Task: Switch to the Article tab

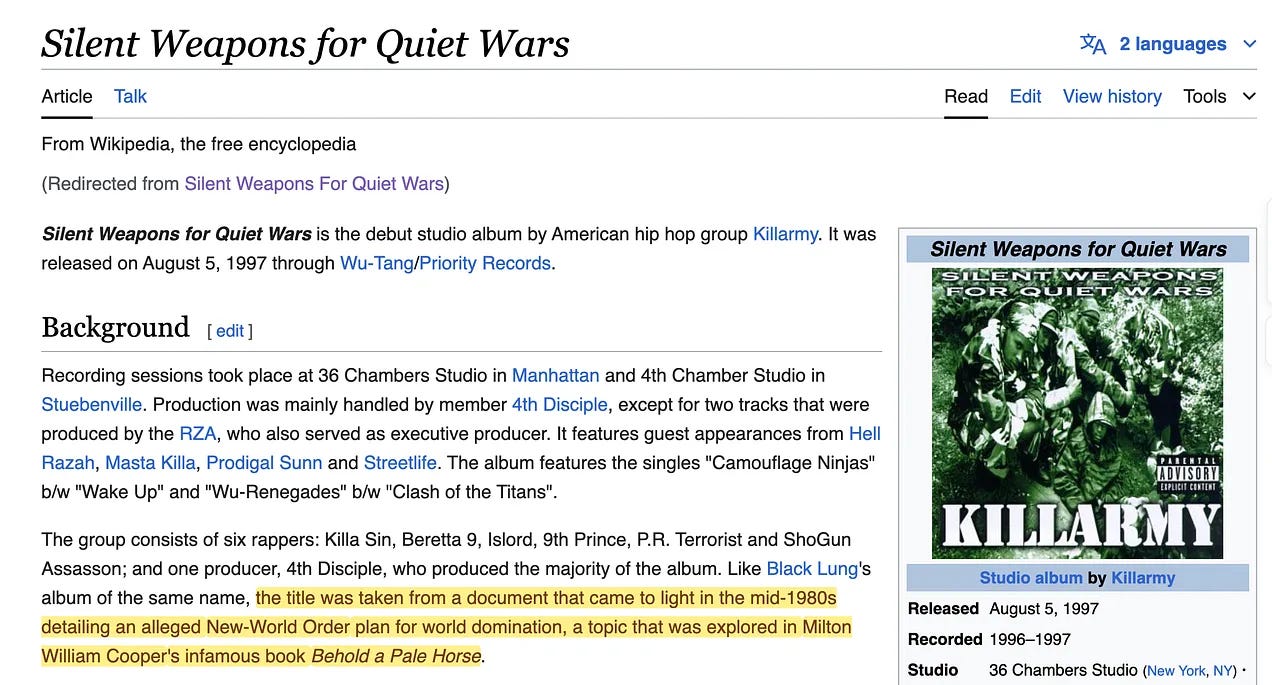Action: click(67, 96)
